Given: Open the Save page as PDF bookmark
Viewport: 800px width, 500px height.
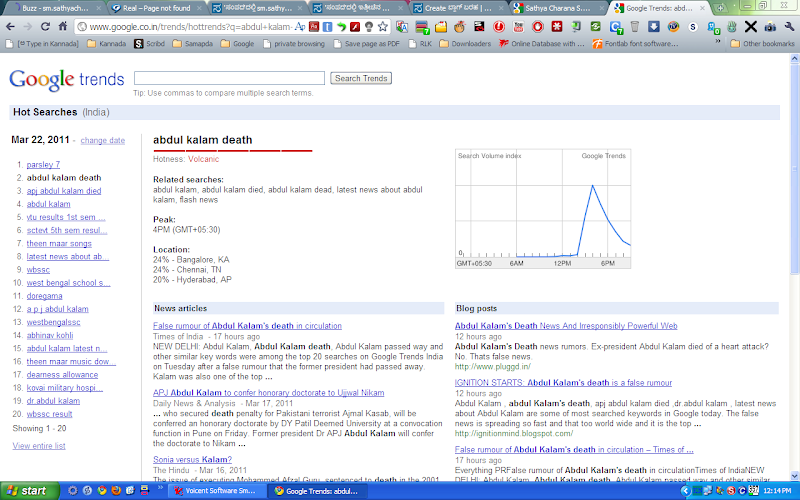Looking at the screenshot, I should [366, 44].
